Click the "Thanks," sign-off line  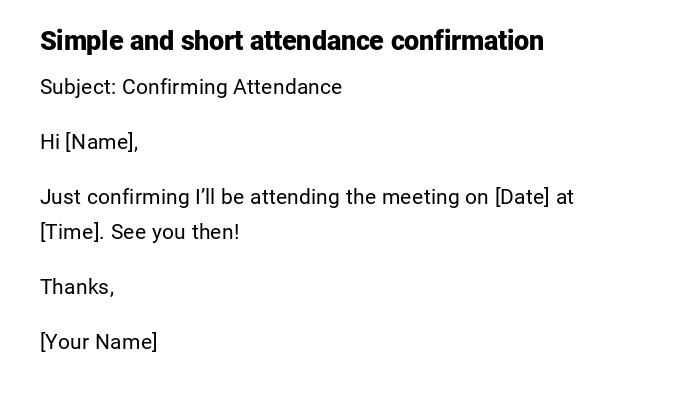pyautogui.click(x=77, y=287)
